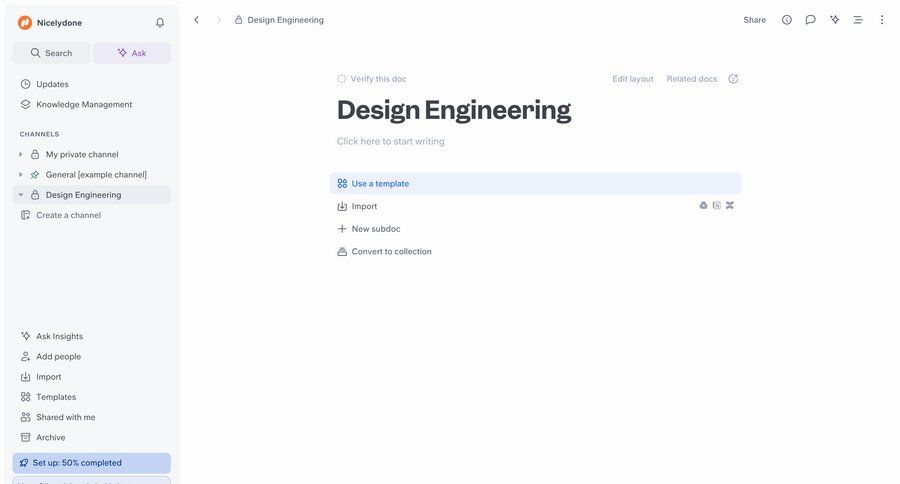
Task: Open the Search tab
Action: click(51, 53)
